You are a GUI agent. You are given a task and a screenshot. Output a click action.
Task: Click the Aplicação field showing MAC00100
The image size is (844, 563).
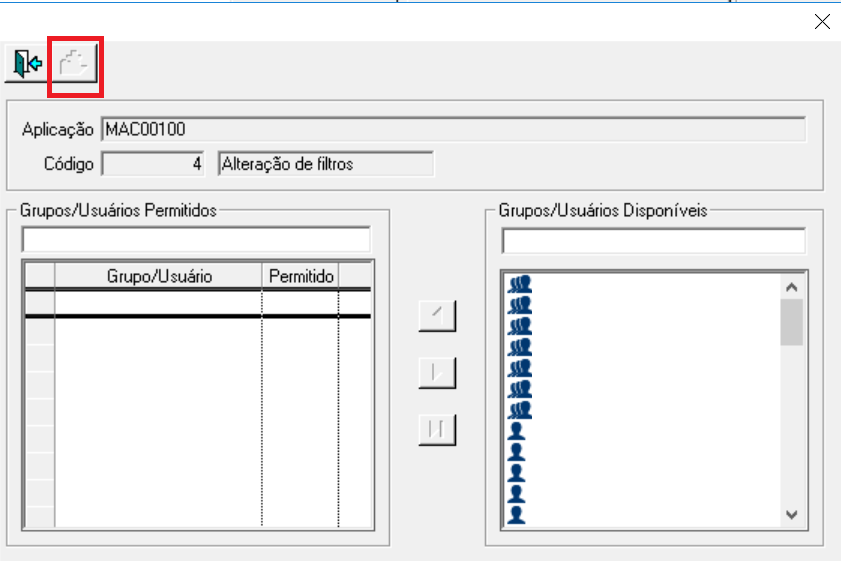[453, 130]
